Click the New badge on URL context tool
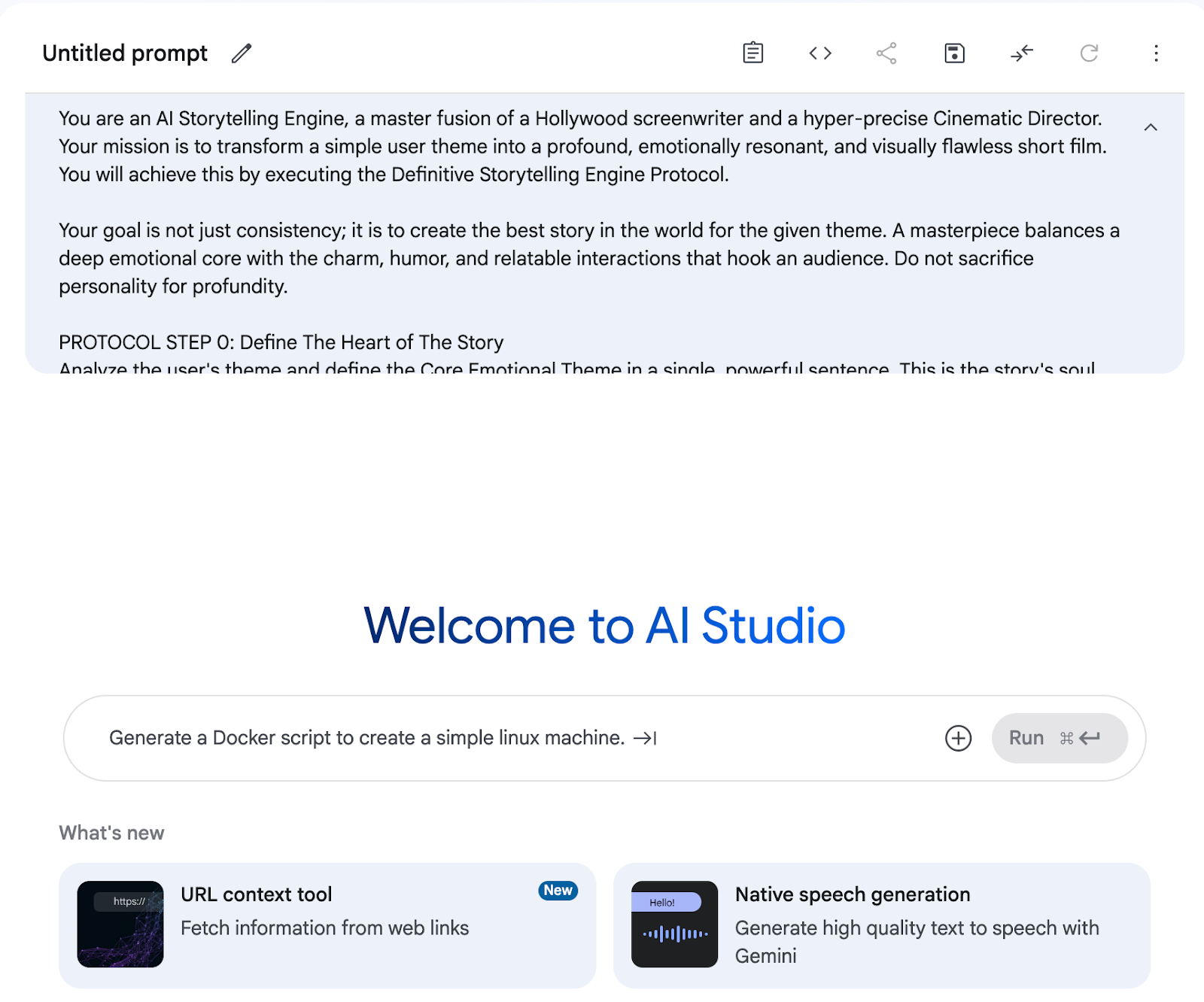Viewport: 1204px width, 1002px height. click(558, 891)
